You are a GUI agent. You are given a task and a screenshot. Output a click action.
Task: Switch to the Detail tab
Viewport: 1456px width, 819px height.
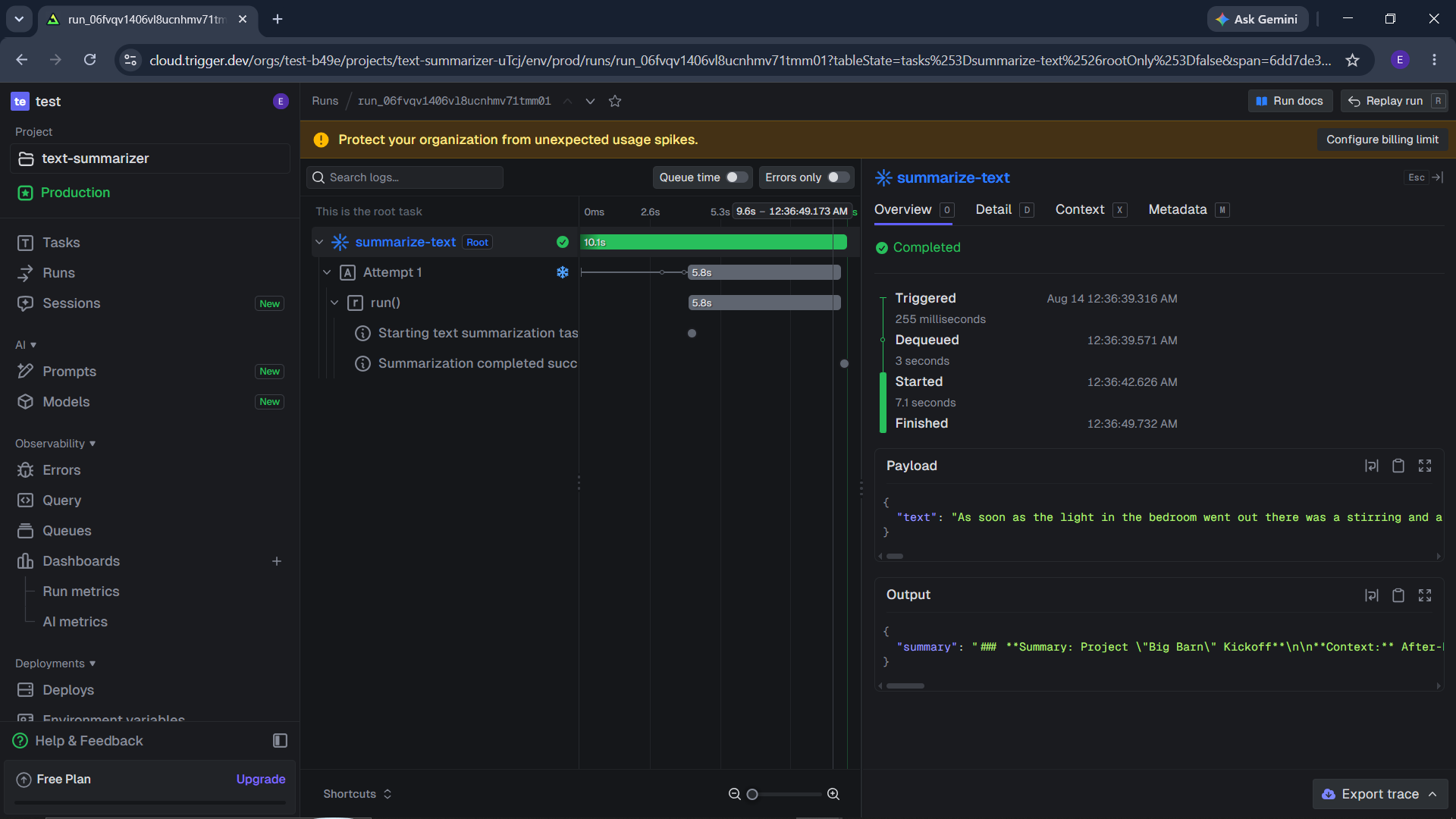coord(1004,210)
